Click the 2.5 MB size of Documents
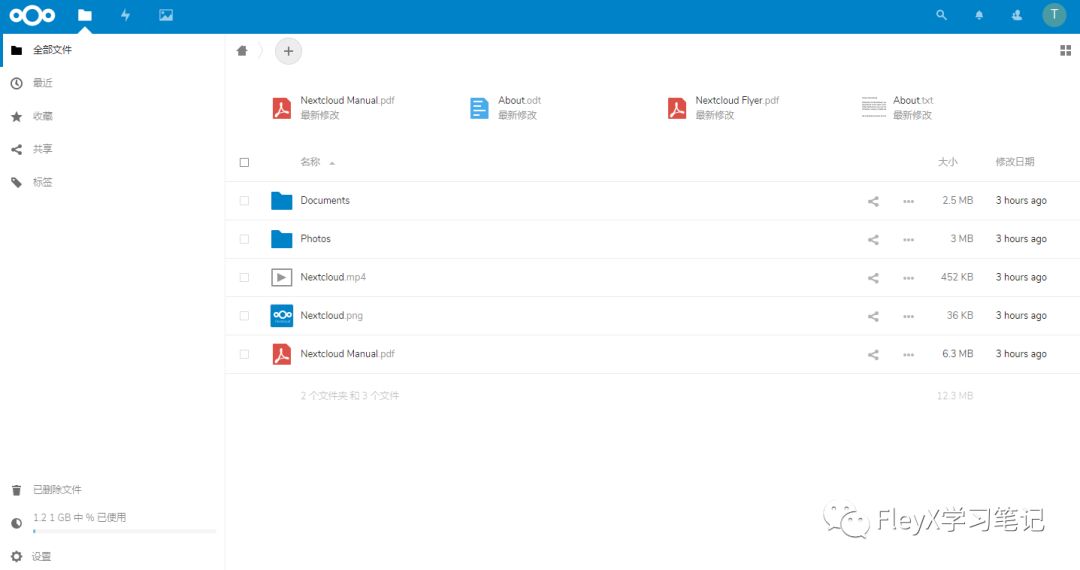Viewport: 1080px width, 570px height. [957, 200]
